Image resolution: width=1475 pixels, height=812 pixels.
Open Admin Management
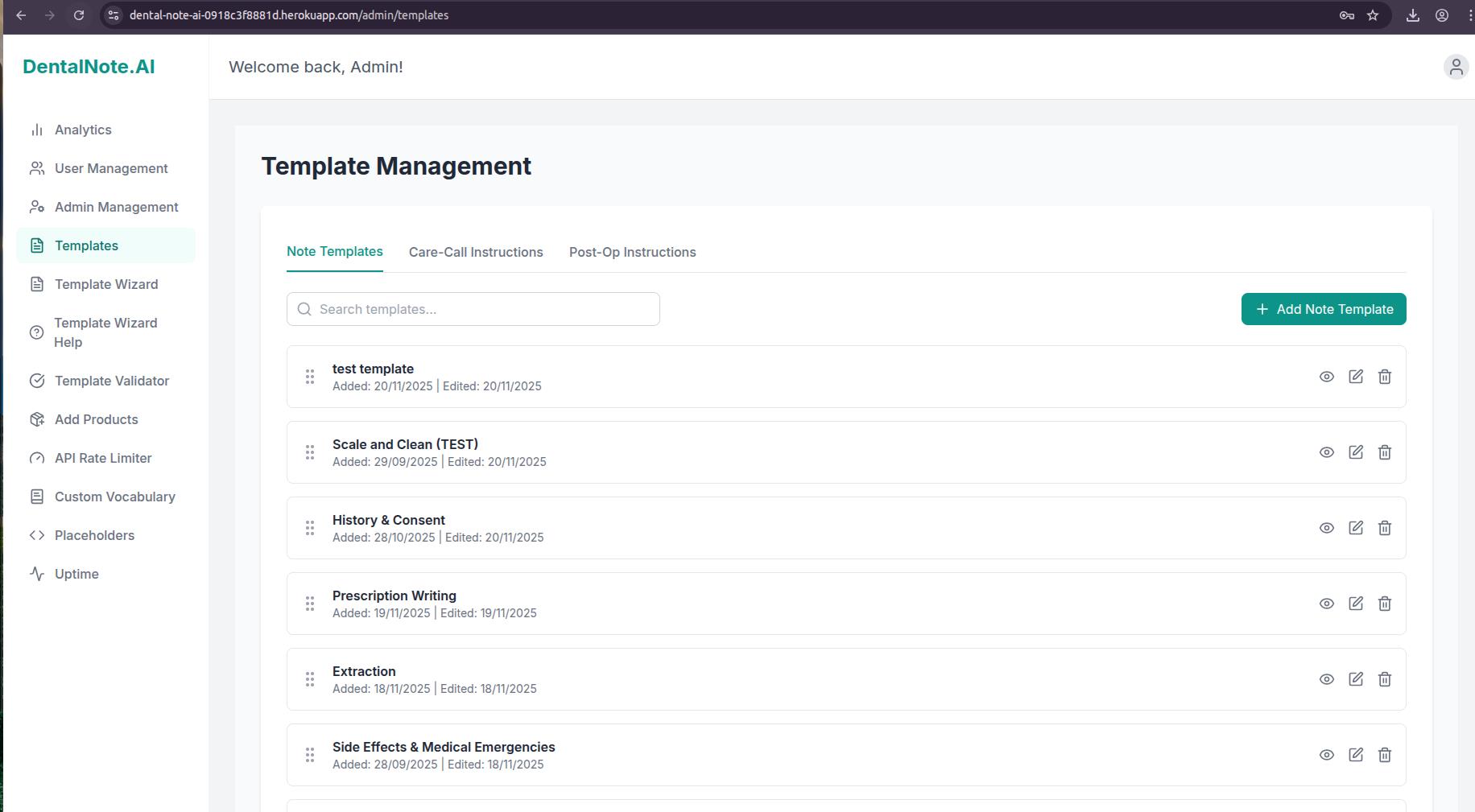coord(116,207)
